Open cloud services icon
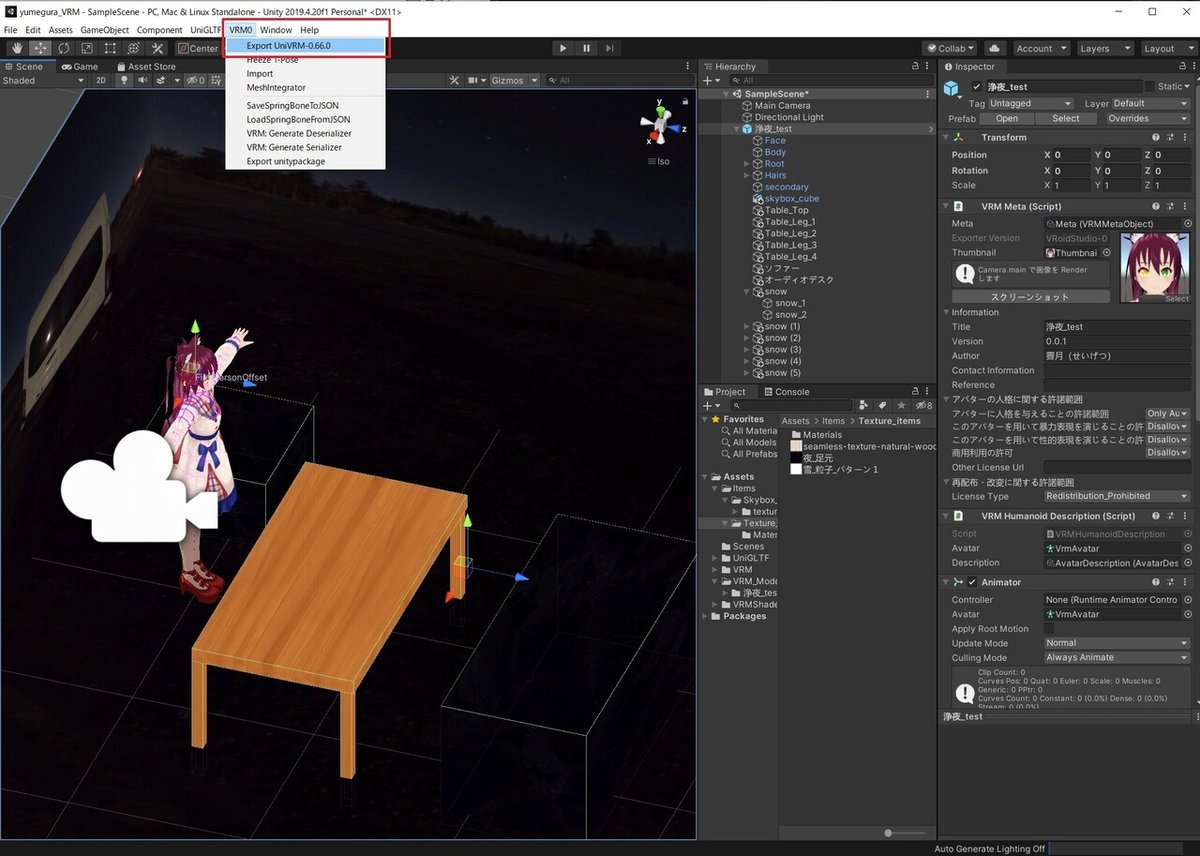The width and height of the screenshot is (1200, 856). (x=994, y=48)
